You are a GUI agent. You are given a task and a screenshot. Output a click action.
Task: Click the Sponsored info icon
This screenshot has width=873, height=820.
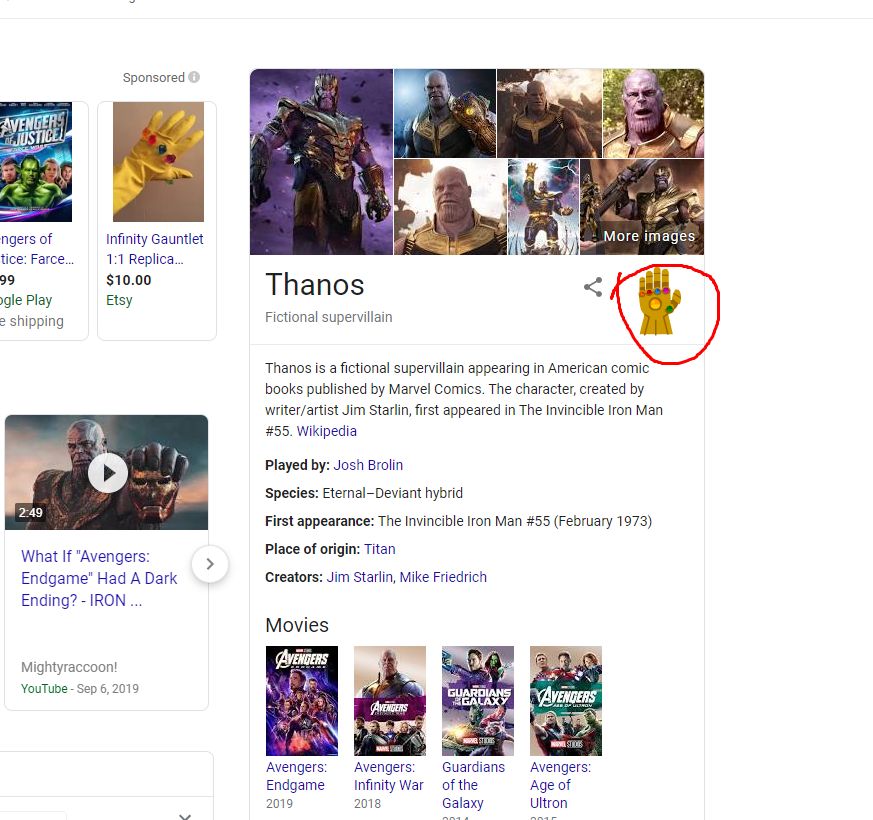pyautogui.click(x=194, y=77)
